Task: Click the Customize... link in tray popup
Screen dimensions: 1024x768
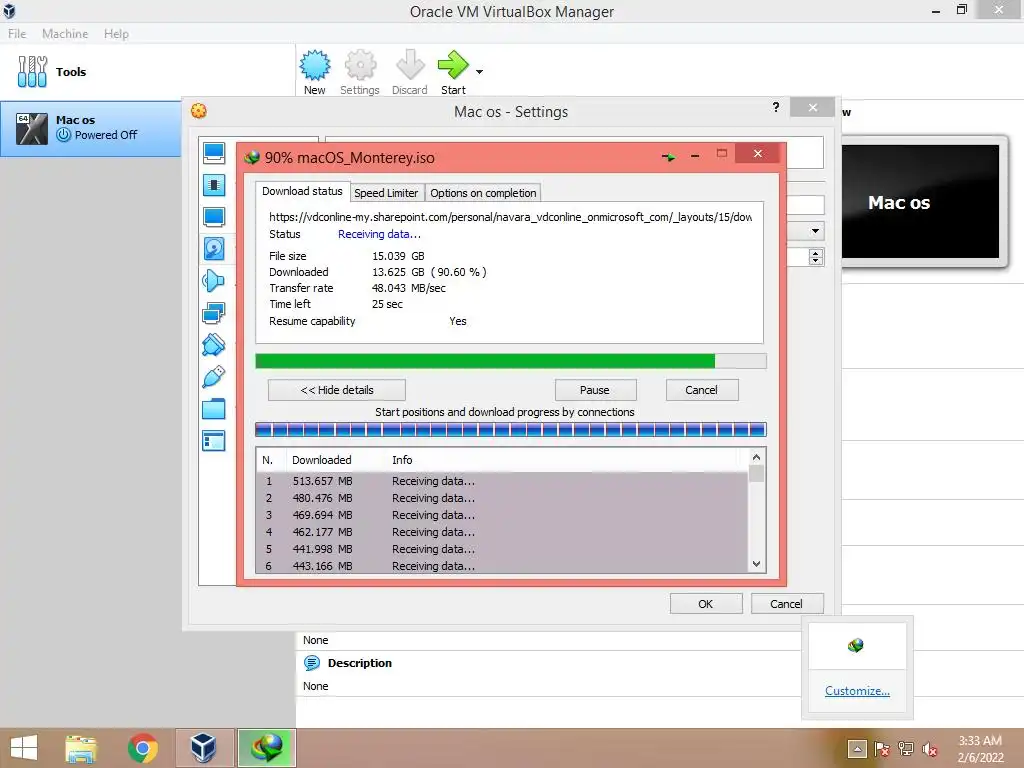Action: [857, 690]
